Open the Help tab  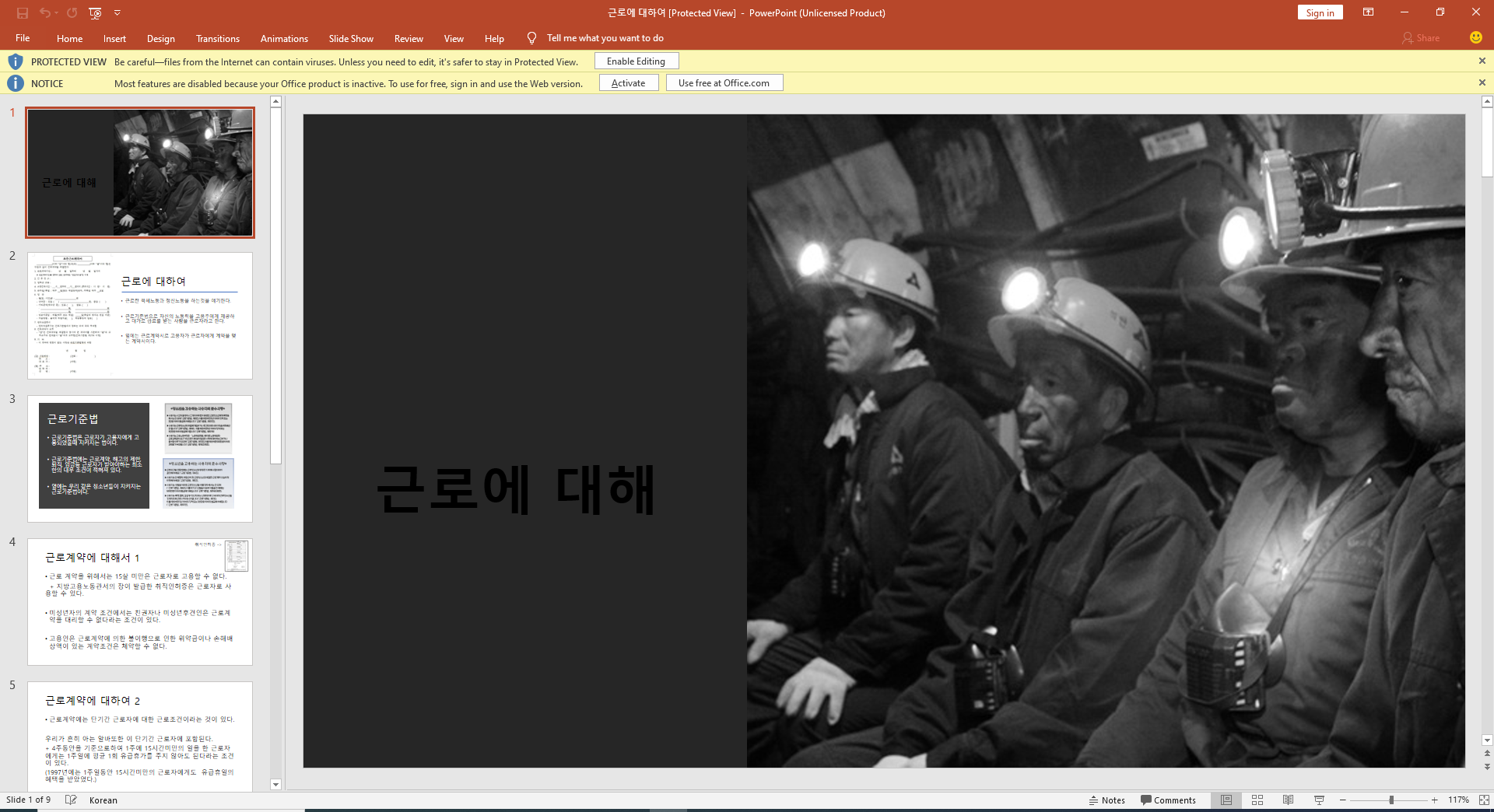(x=494, y=38)
